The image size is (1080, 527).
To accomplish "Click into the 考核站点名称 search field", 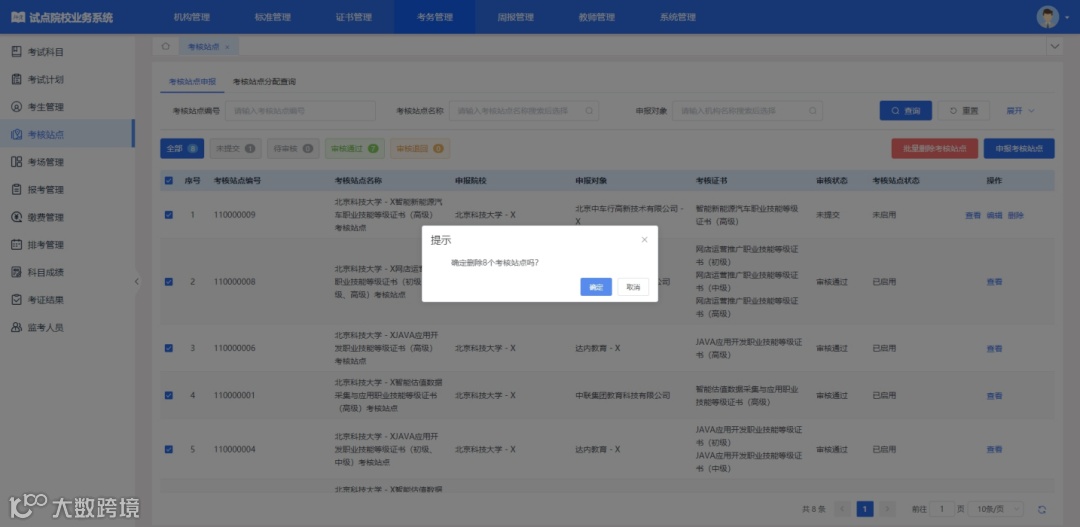I will [x=523, y=110].
